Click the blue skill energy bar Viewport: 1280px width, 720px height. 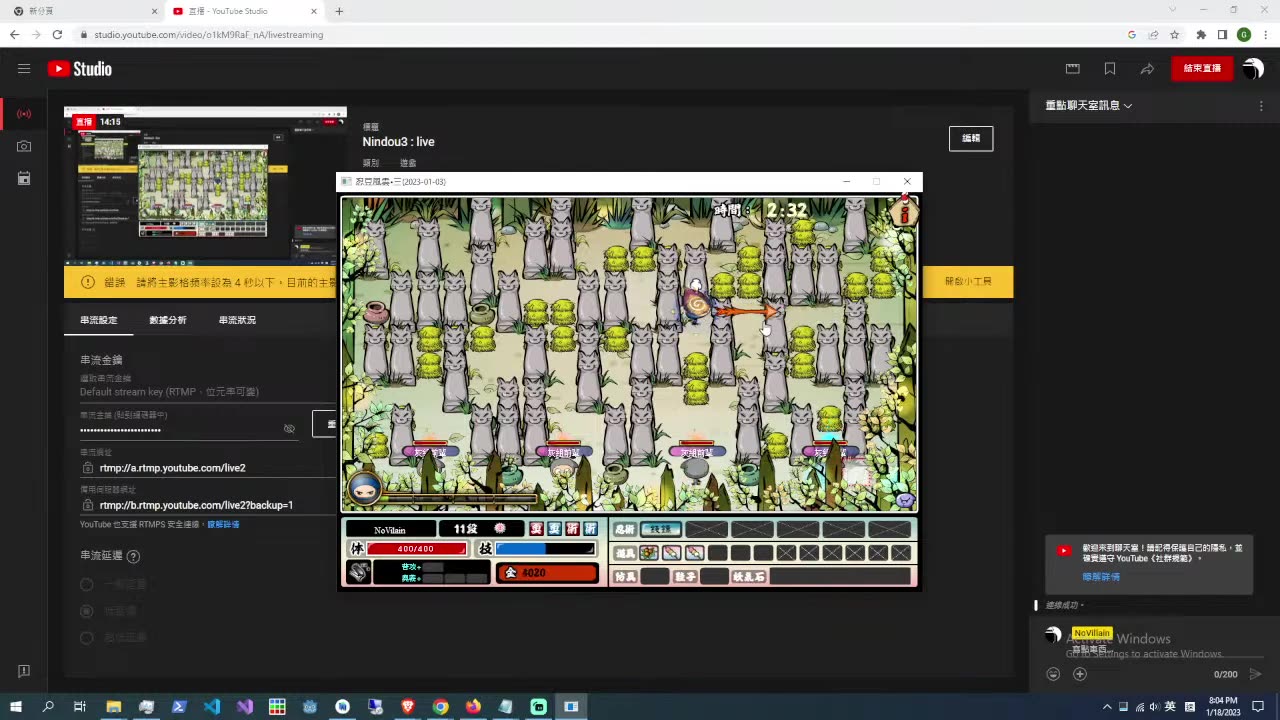pyautogui.click(x=545, y=549)
